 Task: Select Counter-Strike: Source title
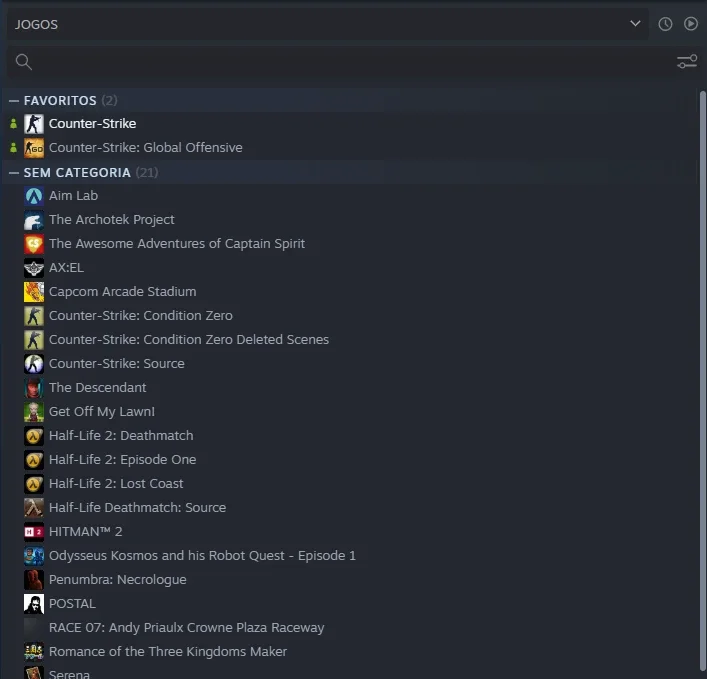point(117,363)
